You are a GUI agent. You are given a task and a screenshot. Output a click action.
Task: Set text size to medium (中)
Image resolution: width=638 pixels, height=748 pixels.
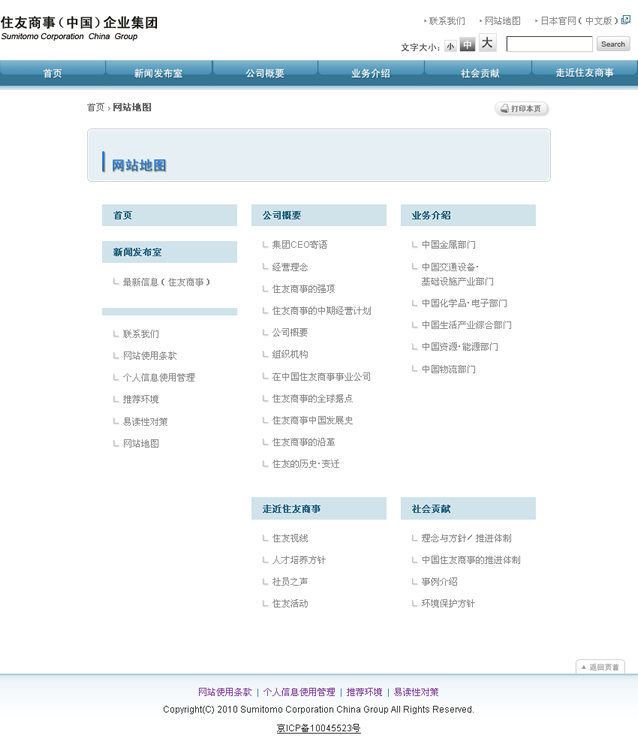click(x=467, y=44)
